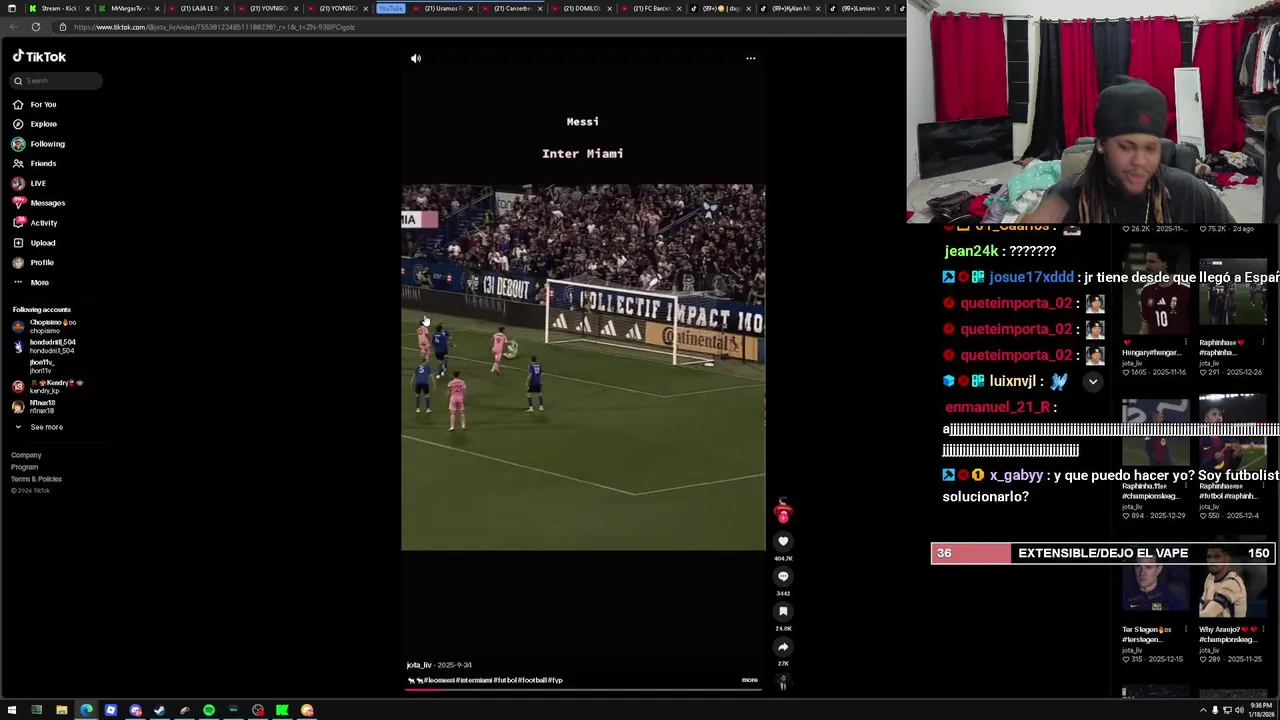
Task: Switch to the LAJA LE browser tab
Action: 200,8
